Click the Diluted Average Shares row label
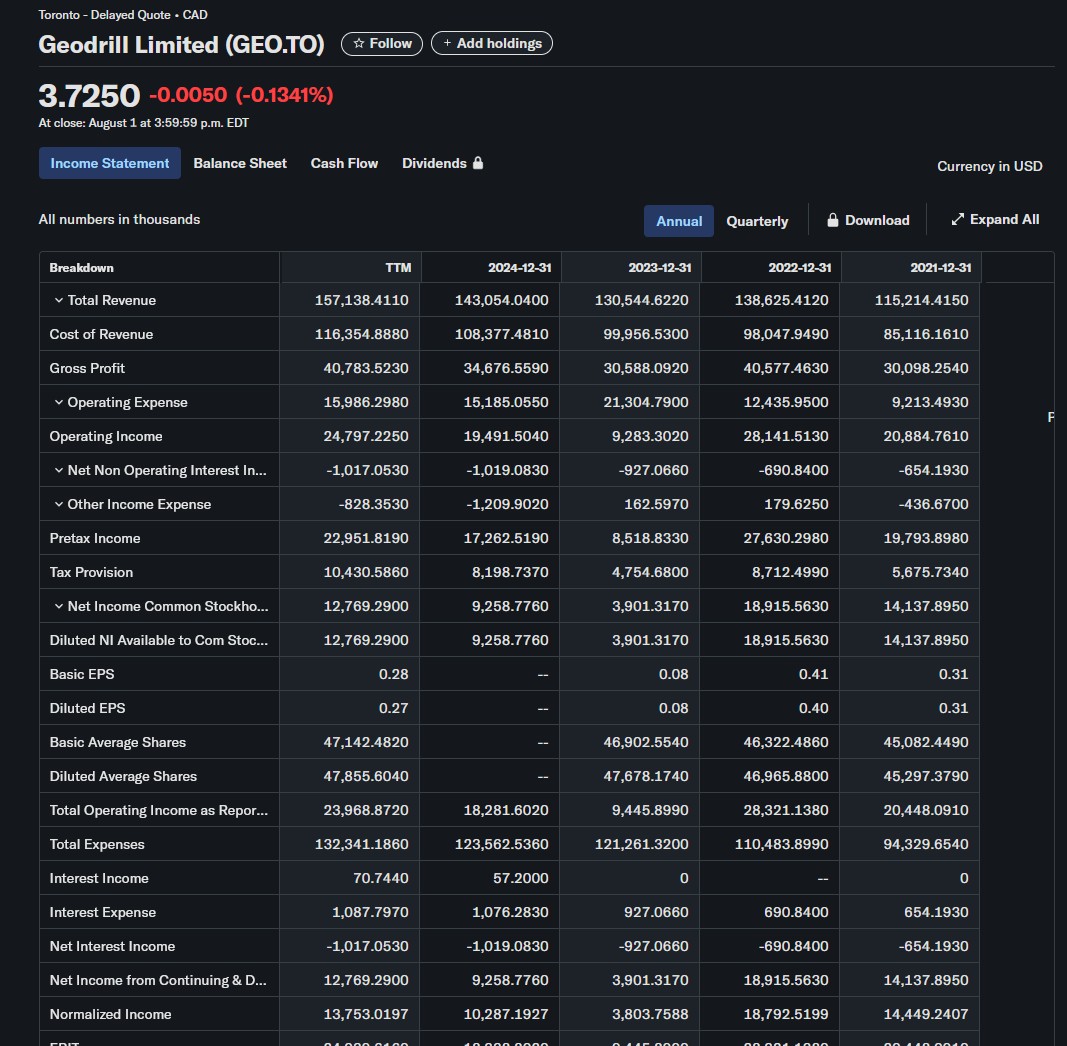Image resolution: width=1067 pixels, height=1046 pixels. coord(123,777)
